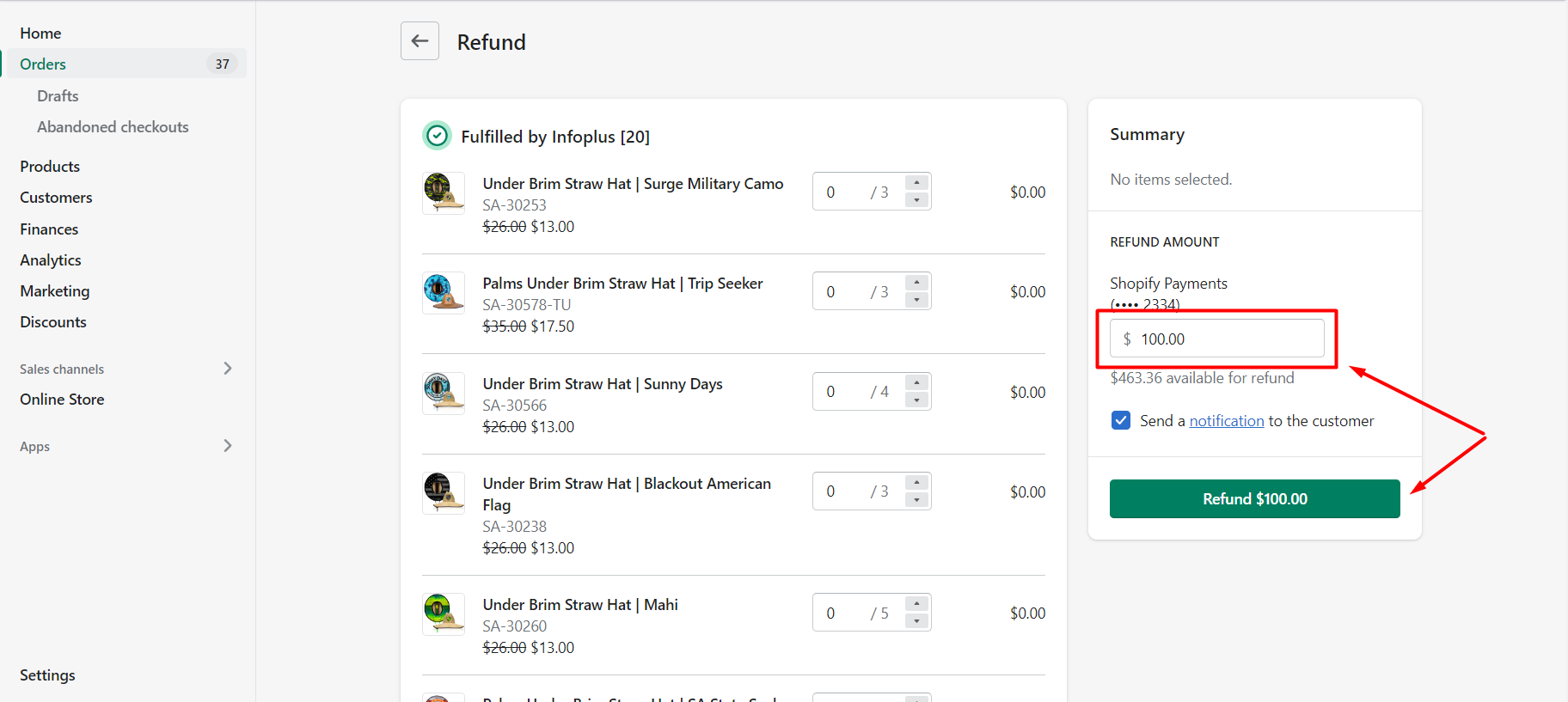Click the Blackout American Flag hat image
The image size is (1568, 702).
(444, 493)
